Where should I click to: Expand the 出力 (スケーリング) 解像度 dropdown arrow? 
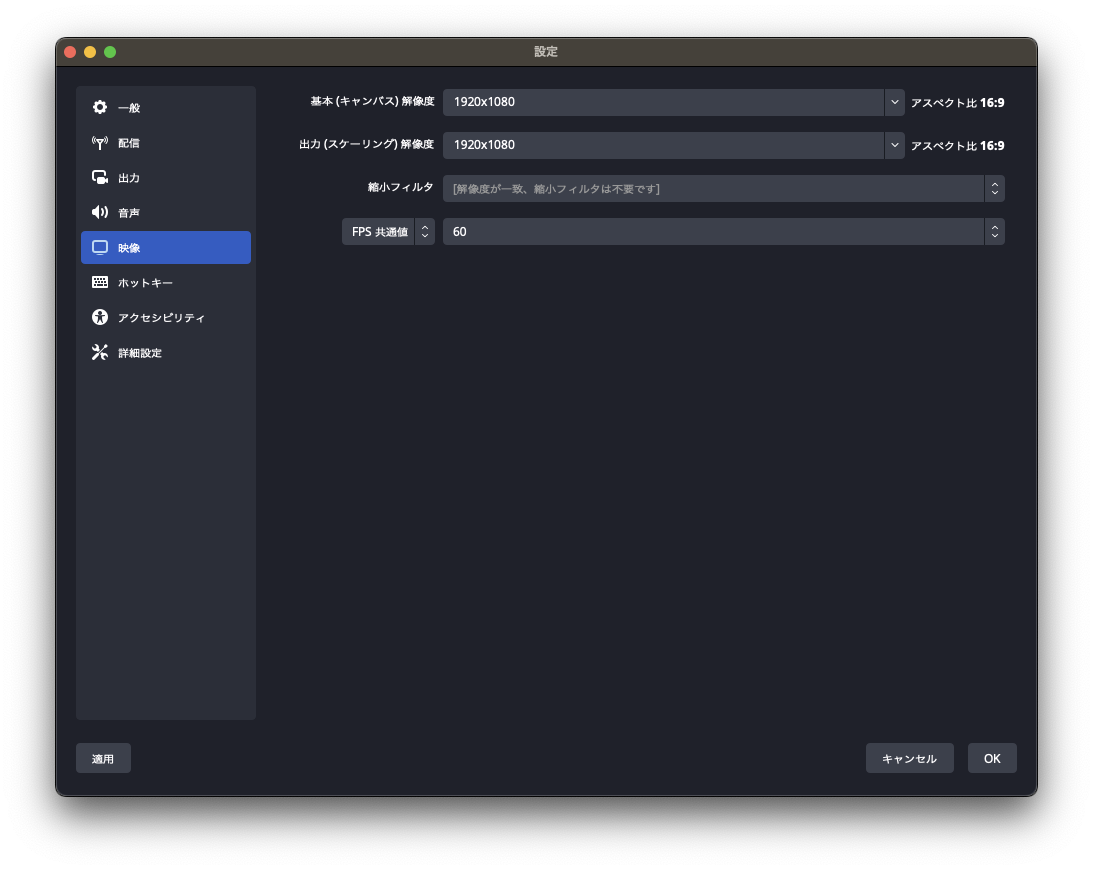pyautogui.click(x=894, y=146)
